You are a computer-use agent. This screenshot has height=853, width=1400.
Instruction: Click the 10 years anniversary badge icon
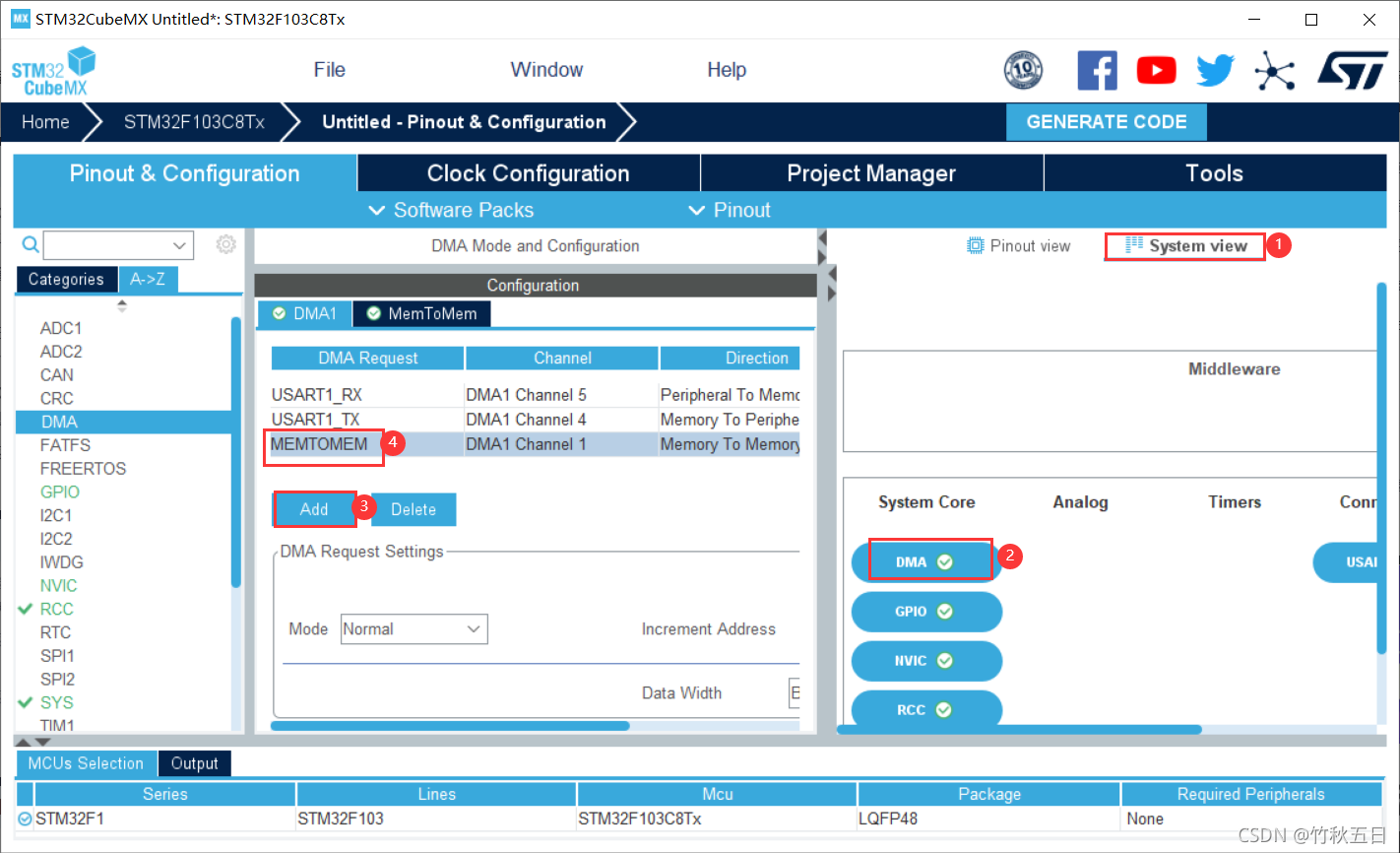[1023, 70]
